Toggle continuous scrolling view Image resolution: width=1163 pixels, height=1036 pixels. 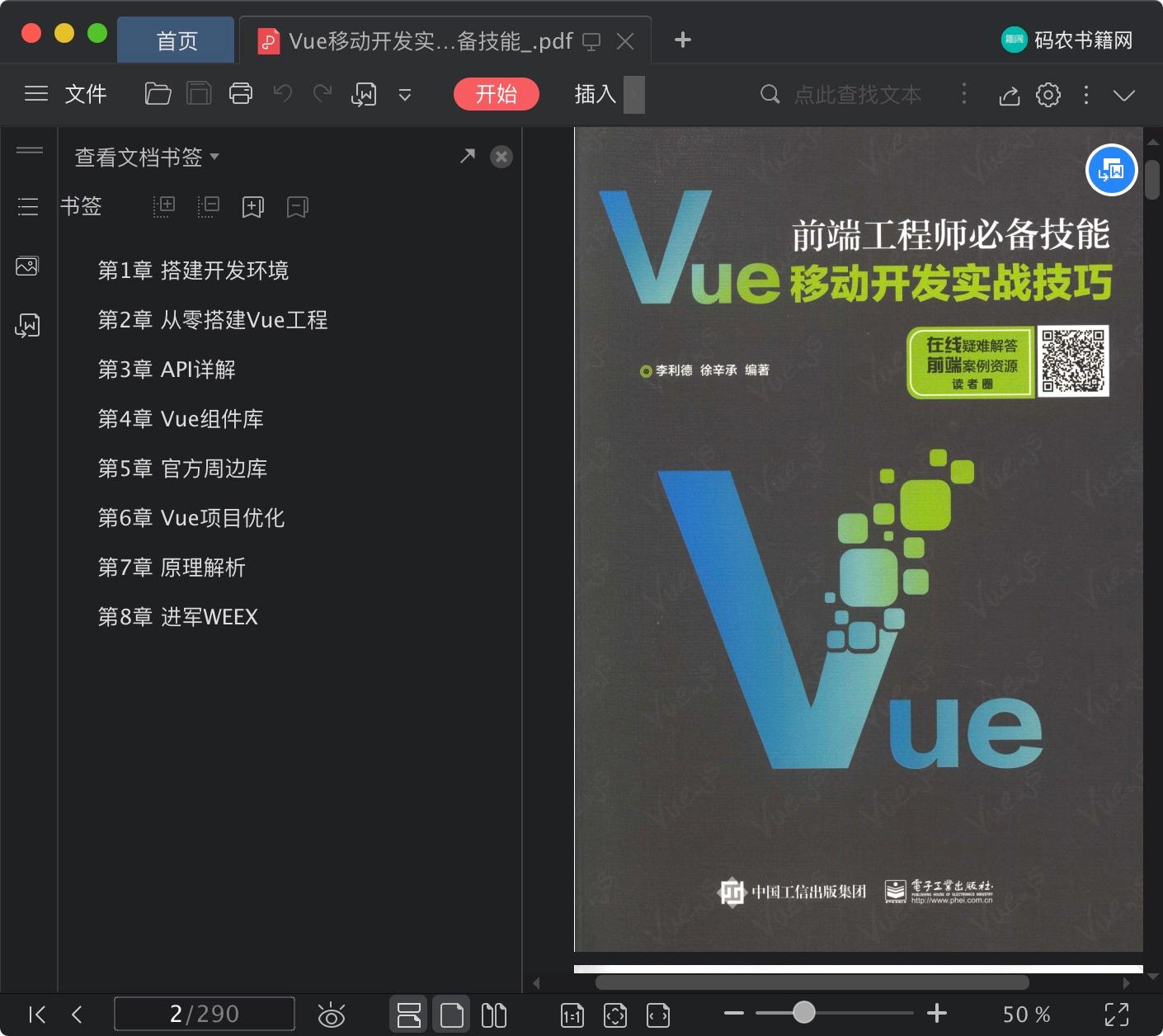coord(409,1015)
